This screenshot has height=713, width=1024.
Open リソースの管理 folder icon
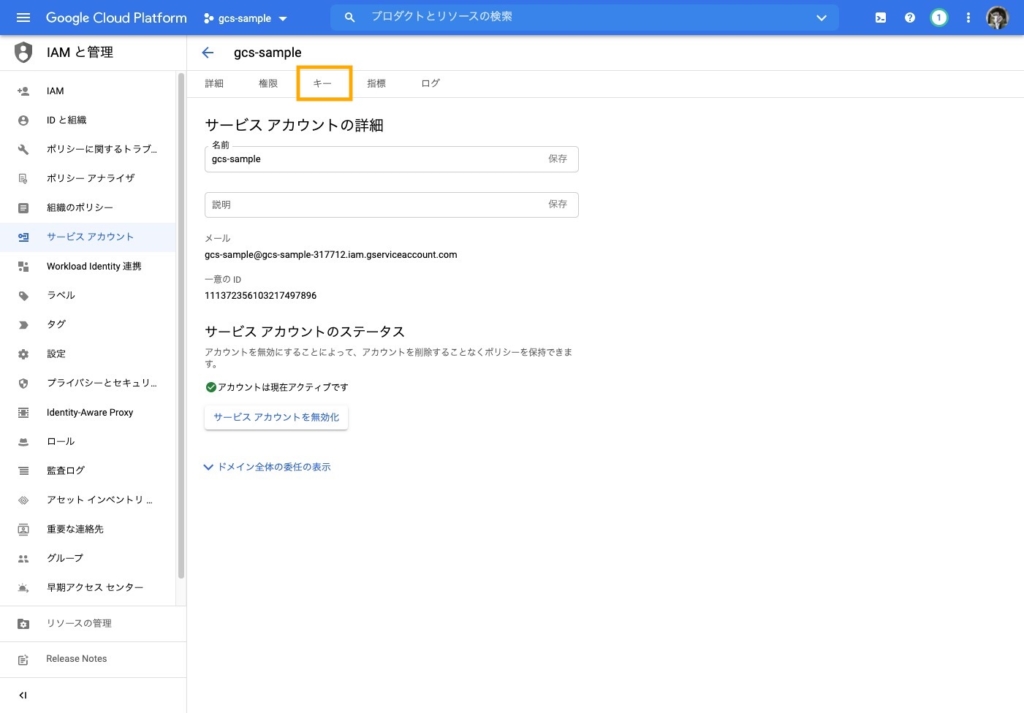coord(23,624)
